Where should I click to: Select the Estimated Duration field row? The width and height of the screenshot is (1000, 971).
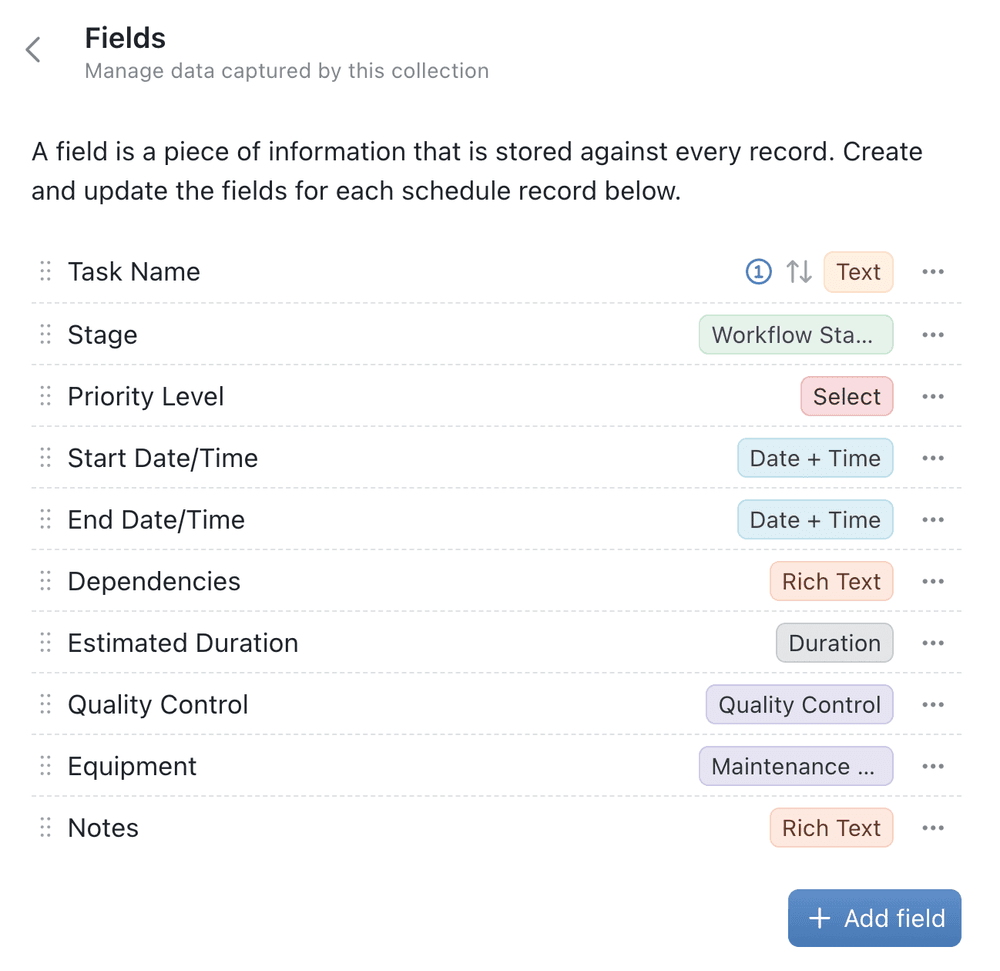(183, 644)
